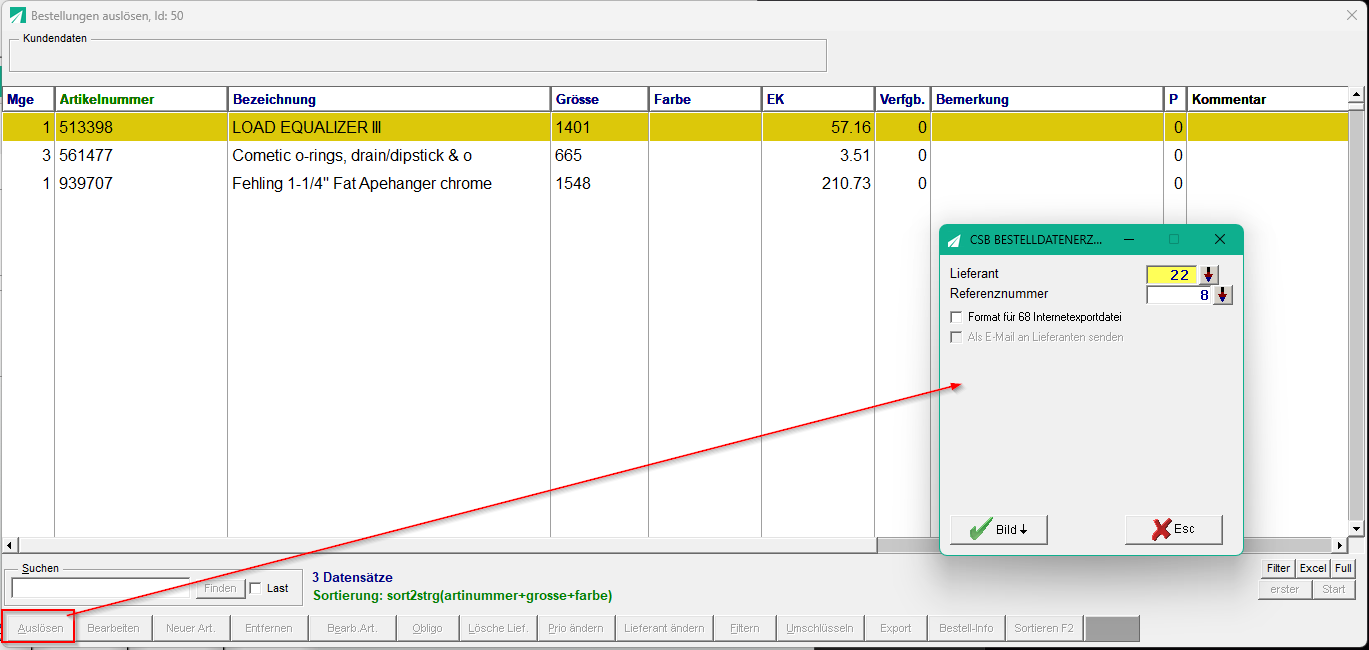The height and width of the screenshot is (650, 1369).
Task: Click the table scrollbar up arrow
Action: tap(1357, 96)
